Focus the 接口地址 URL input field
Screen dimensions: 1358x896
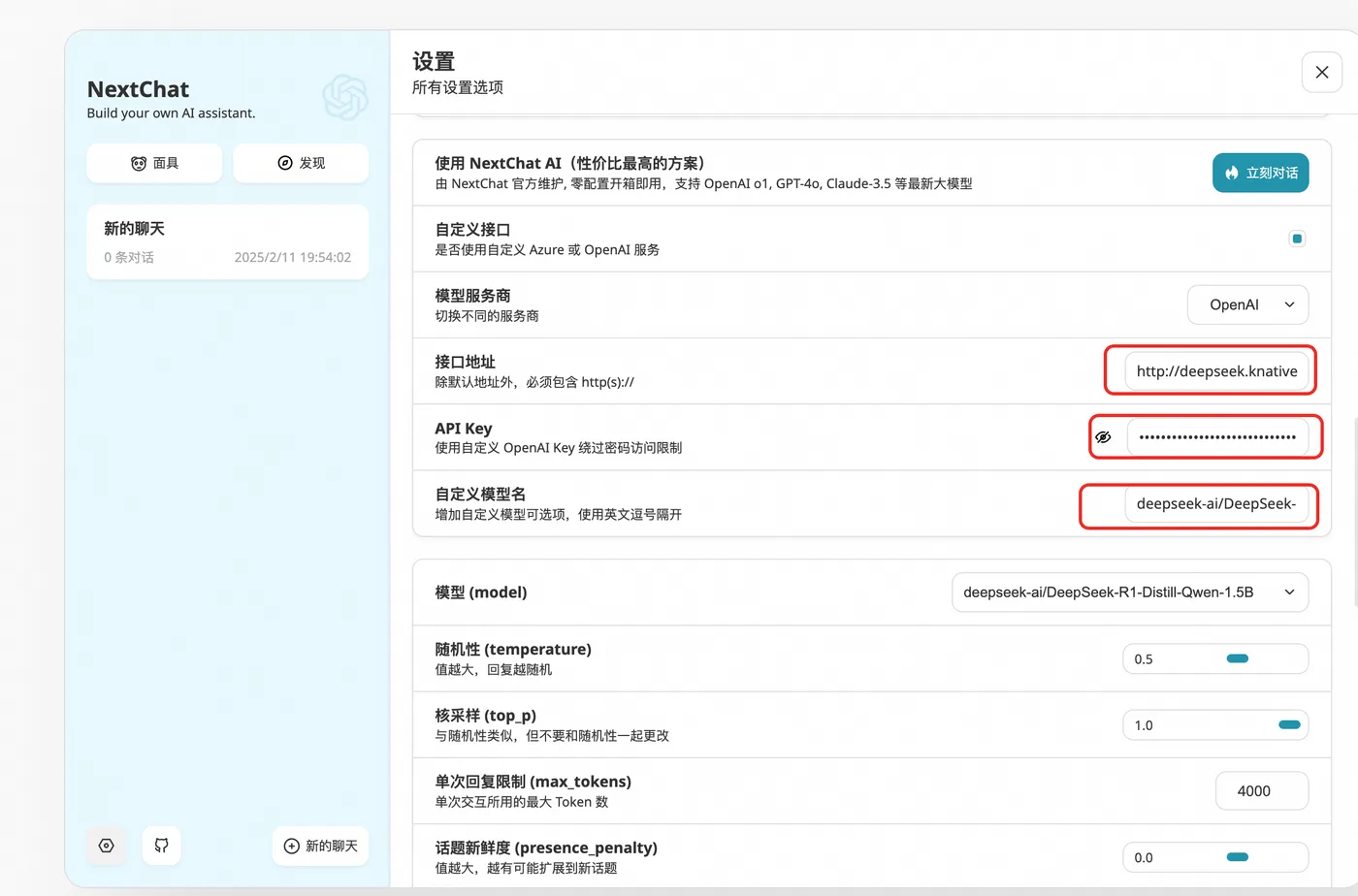tap(1216, 370)
